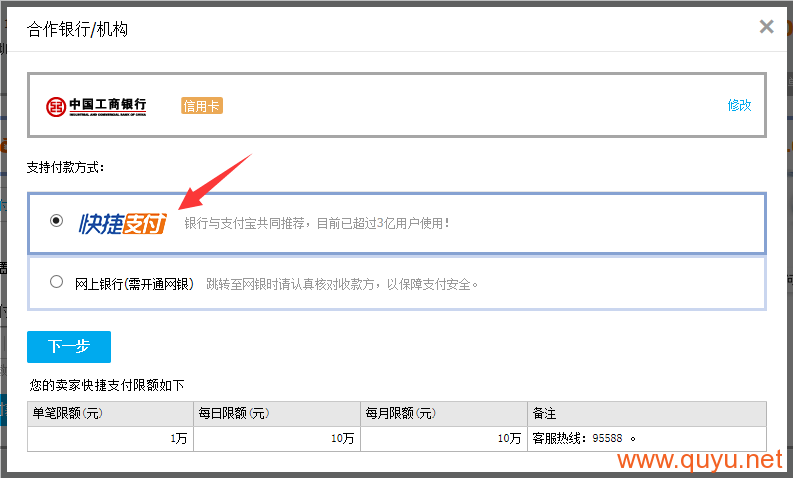The width and height of the screenshot is (793, 478).
Task: Click the 每日限额(元) column header
Action: (277, 414)
